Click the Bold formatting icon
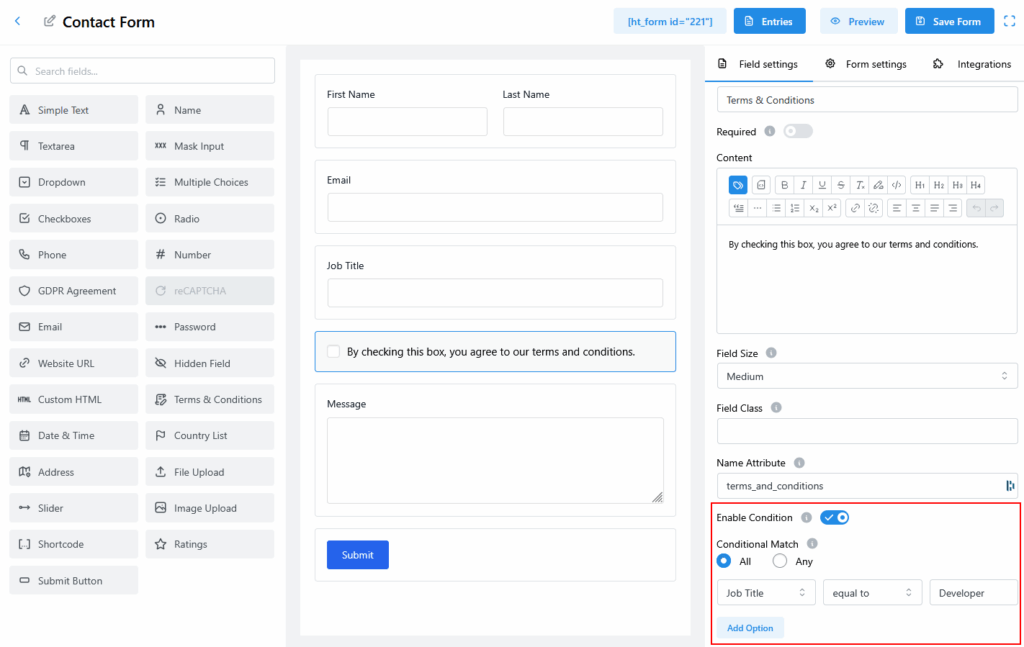 (785, 185)
